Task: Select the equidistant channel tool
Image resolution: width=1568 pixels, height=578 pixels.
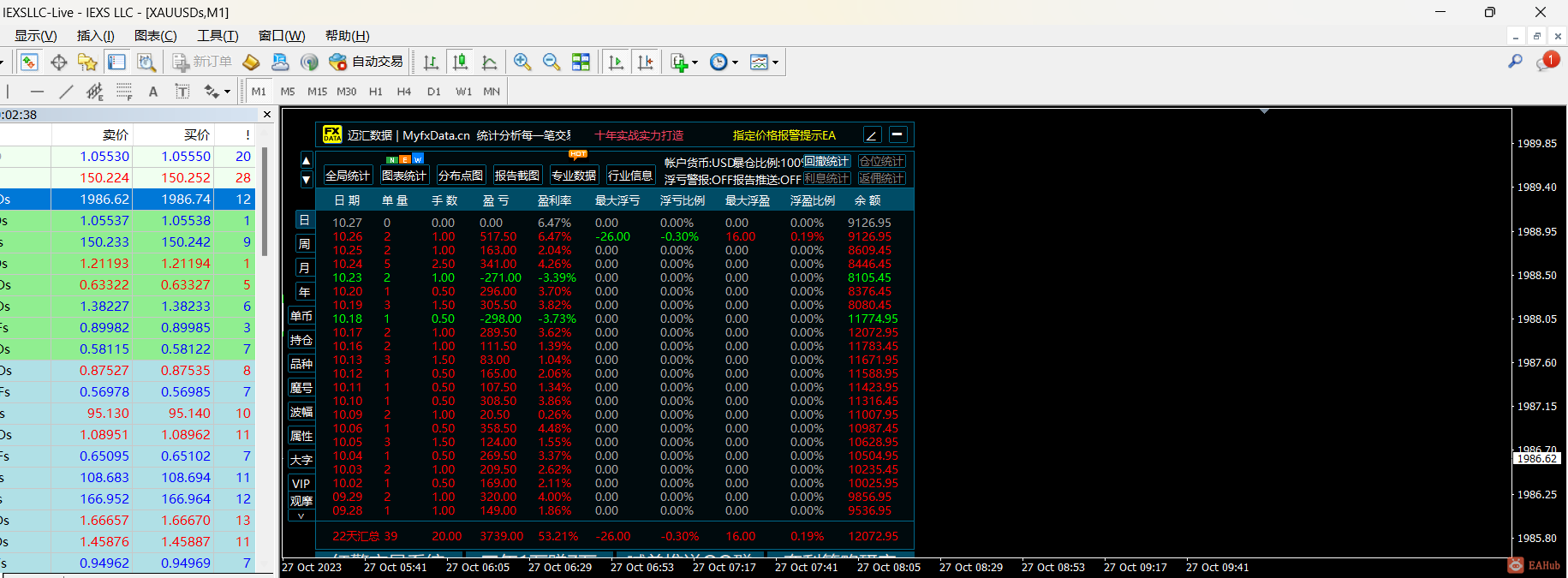Action: tap(95, 92)
